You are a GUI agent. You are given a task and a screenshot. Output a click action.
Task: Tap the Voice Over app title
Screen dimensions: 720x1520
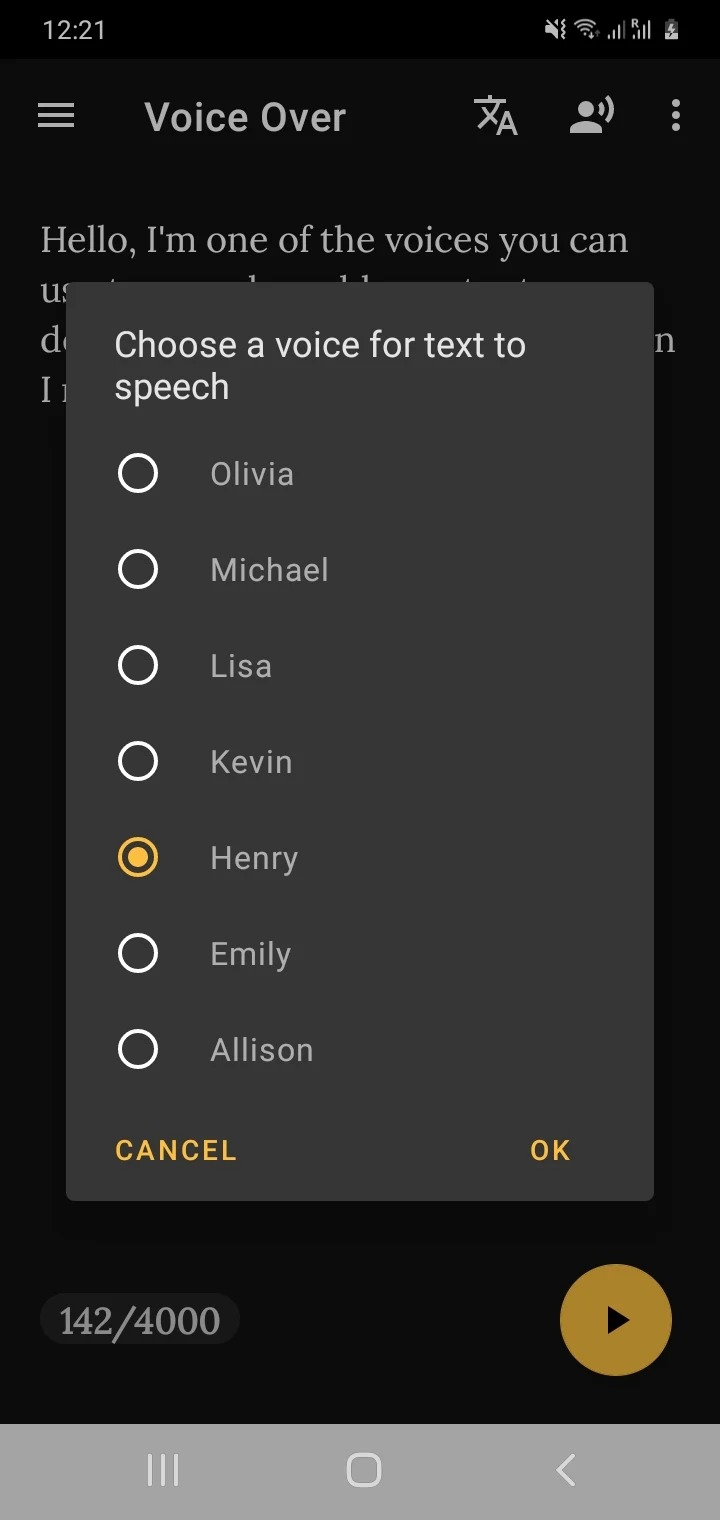point(245,117)
